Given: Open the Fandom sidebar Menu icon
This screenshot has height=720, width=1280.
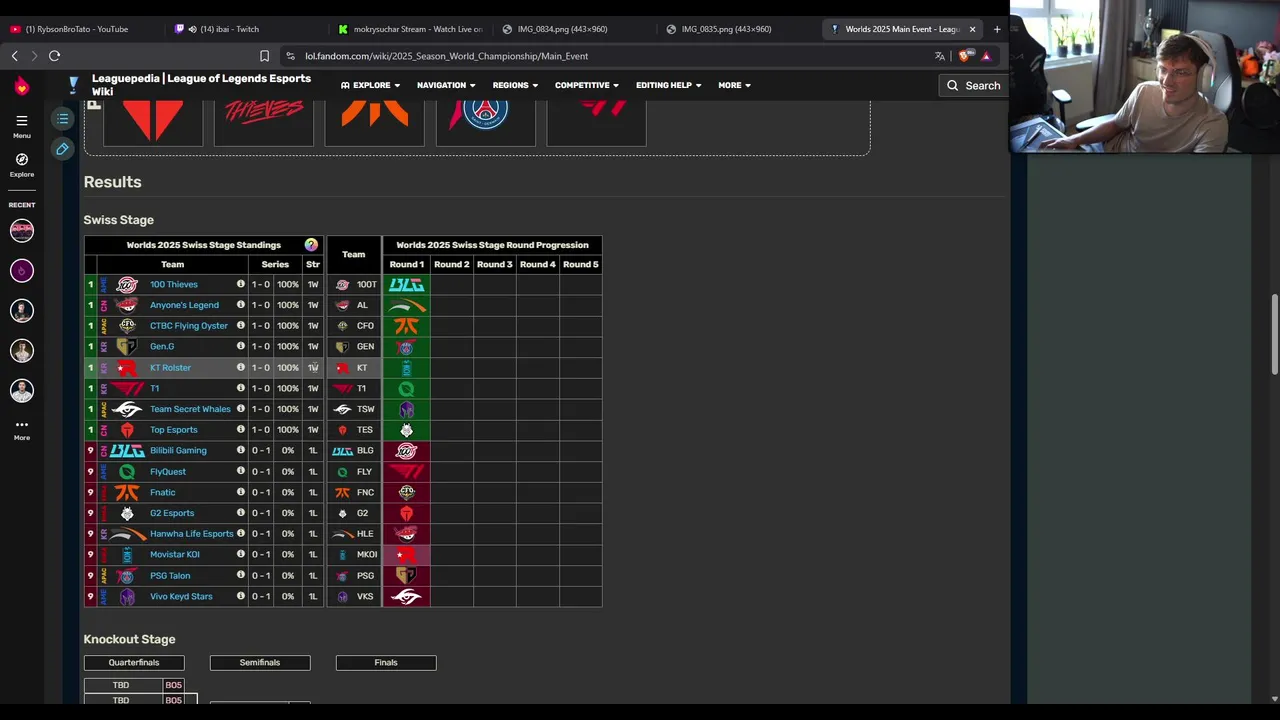Looking at the screenshot, I should 22,120.
